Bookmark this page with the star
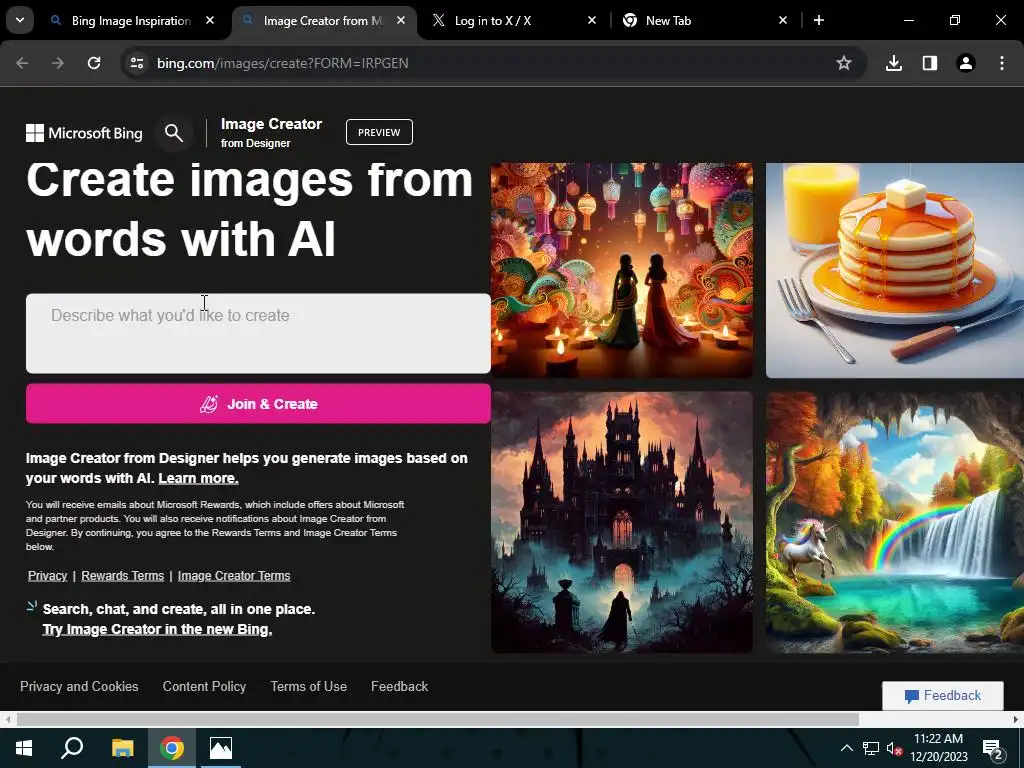1024x768 pixels. point(844,63)
